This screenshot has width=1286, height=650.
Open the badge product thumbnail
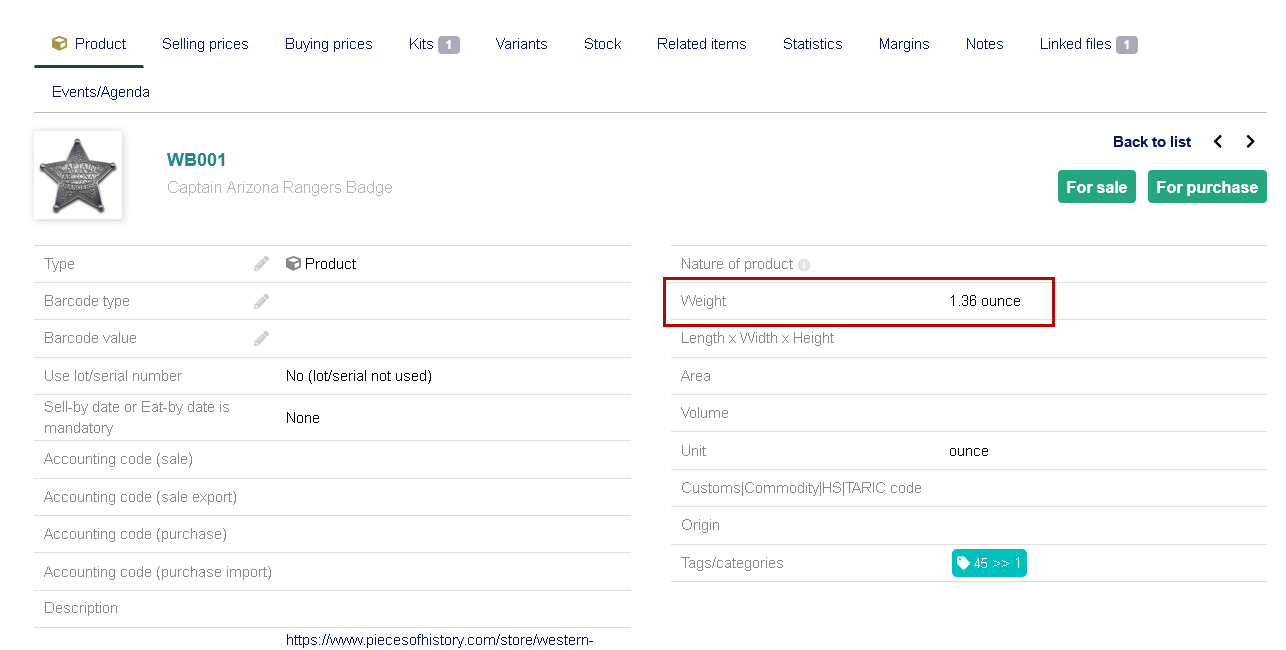[78, 175]
